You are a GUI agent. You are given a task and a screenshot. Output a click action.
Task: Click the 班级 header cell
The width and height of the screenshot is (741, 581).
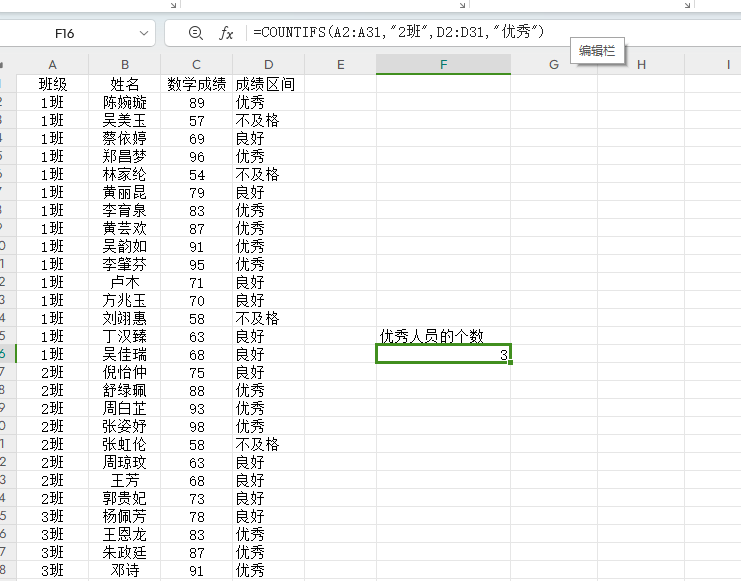coord(52,84)
